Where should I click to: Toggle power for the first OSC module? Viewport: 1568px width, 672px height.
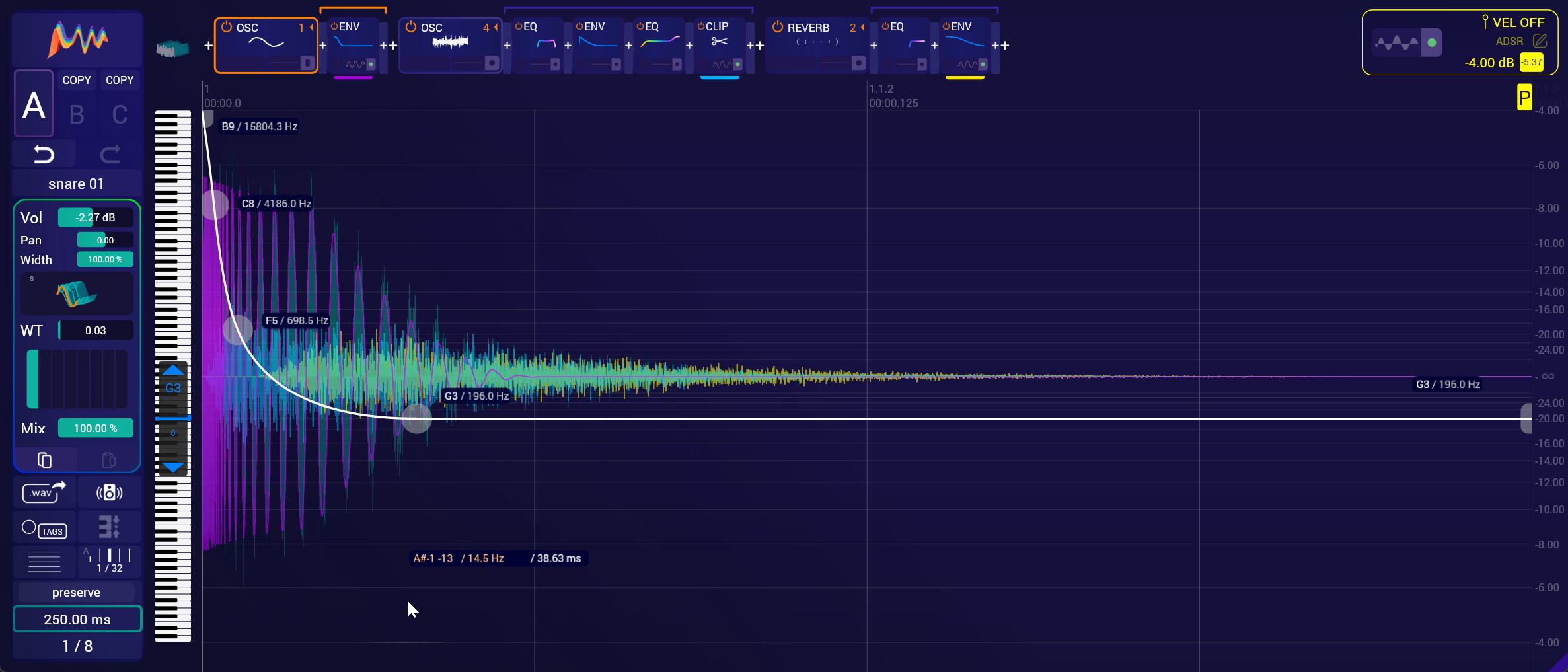click(x=227, y=27)
